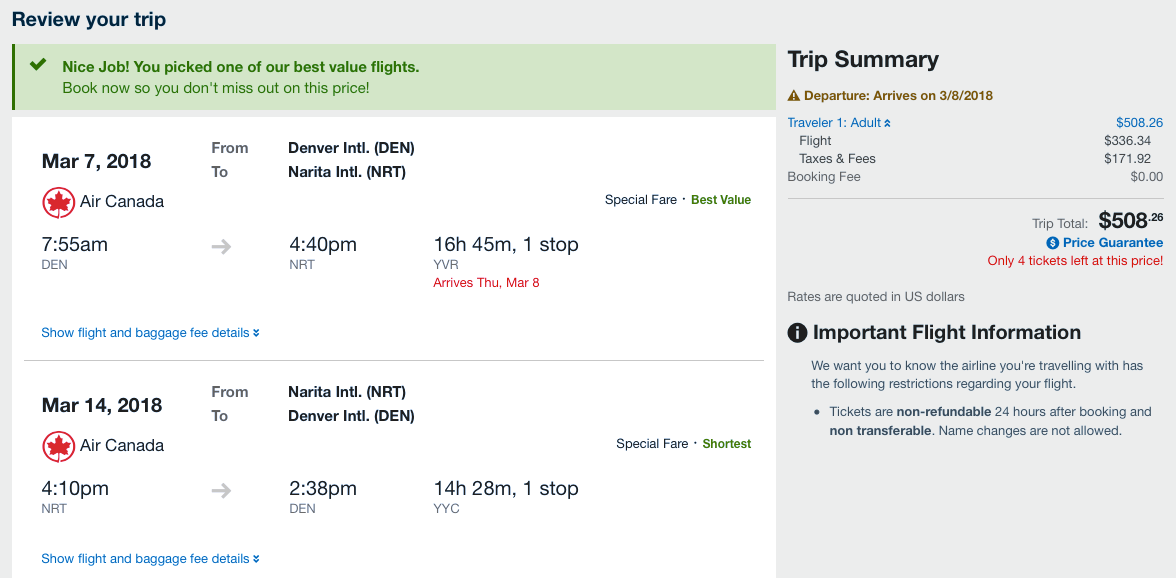
Task: Click the departure flight arrow icon
Action: click(x=222, y=246)
